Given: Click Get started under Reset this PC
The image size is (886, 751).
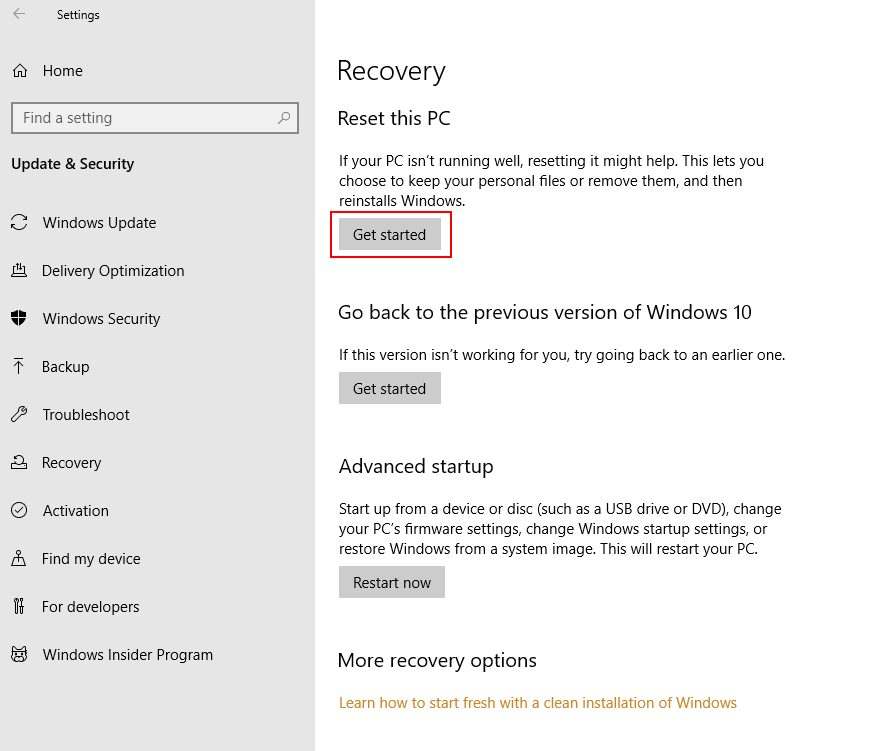Looking at the screenshot, I should pyautogui.click(x=390, y=234).
